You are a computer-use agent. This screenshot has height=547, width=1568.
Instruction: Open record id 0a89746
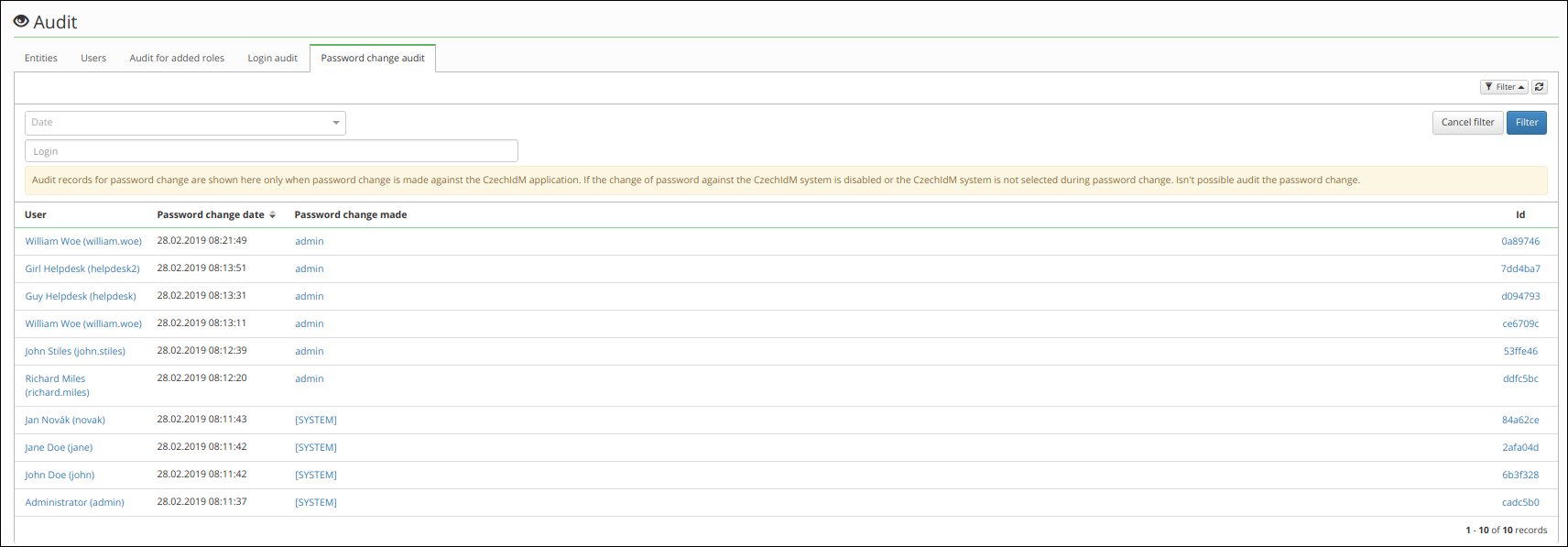click(x=1520, y=242)
